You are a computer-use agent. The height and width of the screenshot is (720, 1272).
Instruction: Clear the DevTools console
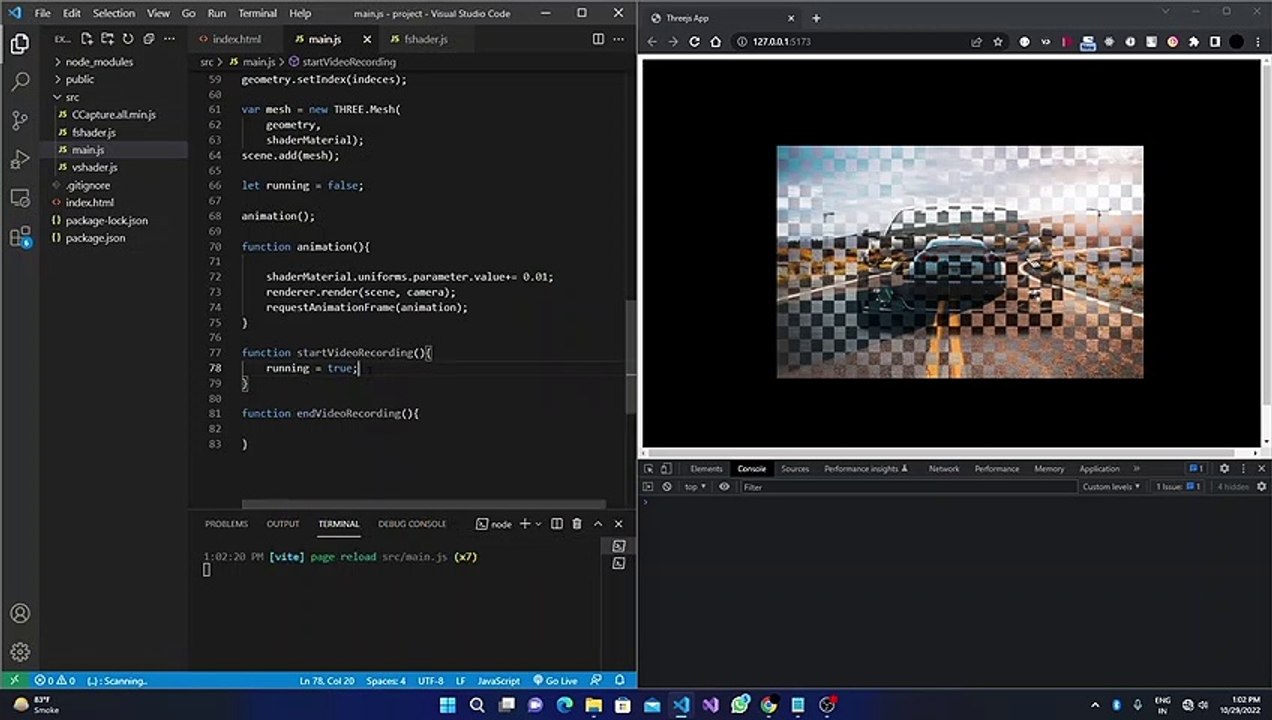pyautogui.click(x=667, y=487)
